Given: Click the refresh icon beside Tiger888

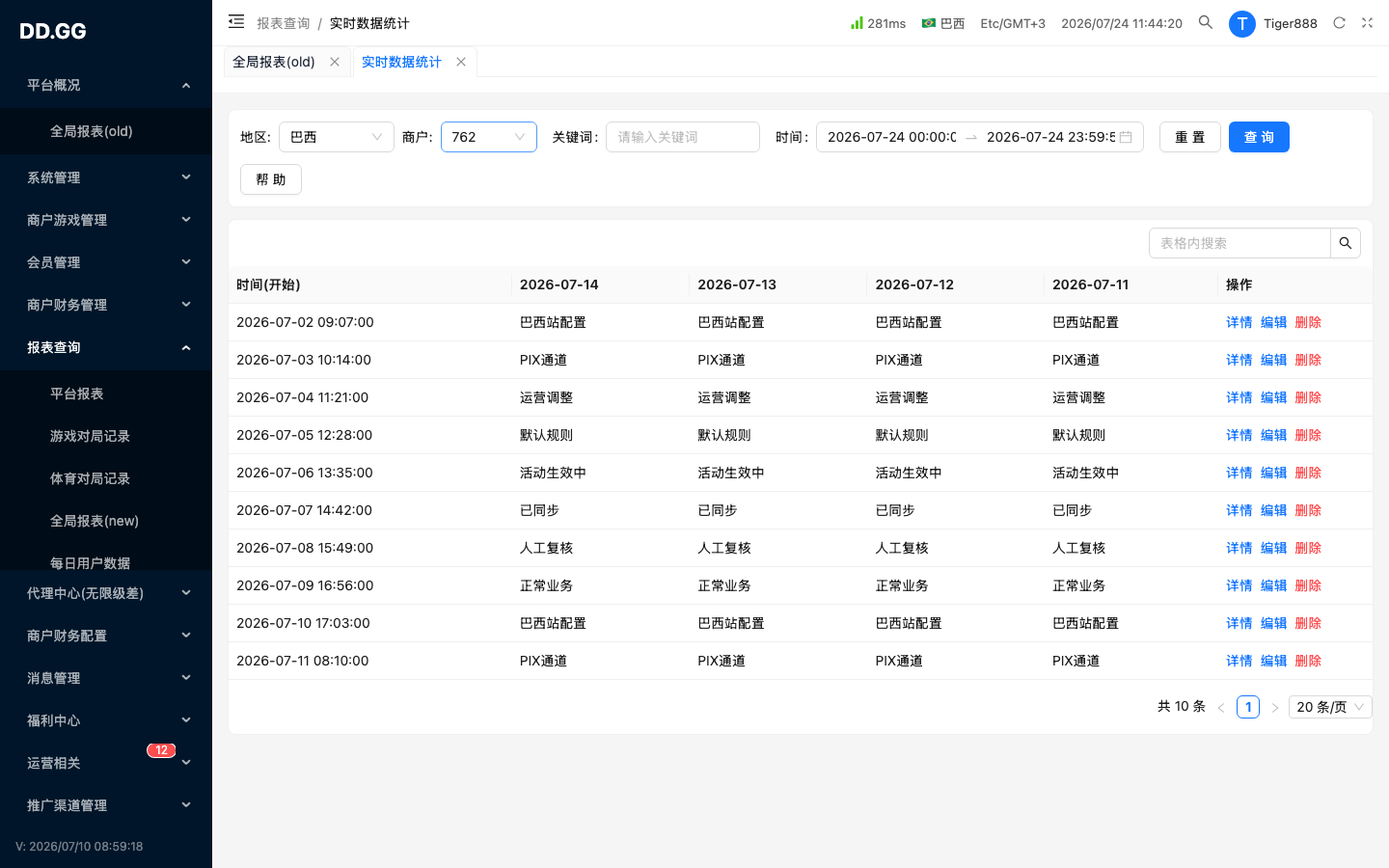Looking at the screenshot, I should (1339, 23).
